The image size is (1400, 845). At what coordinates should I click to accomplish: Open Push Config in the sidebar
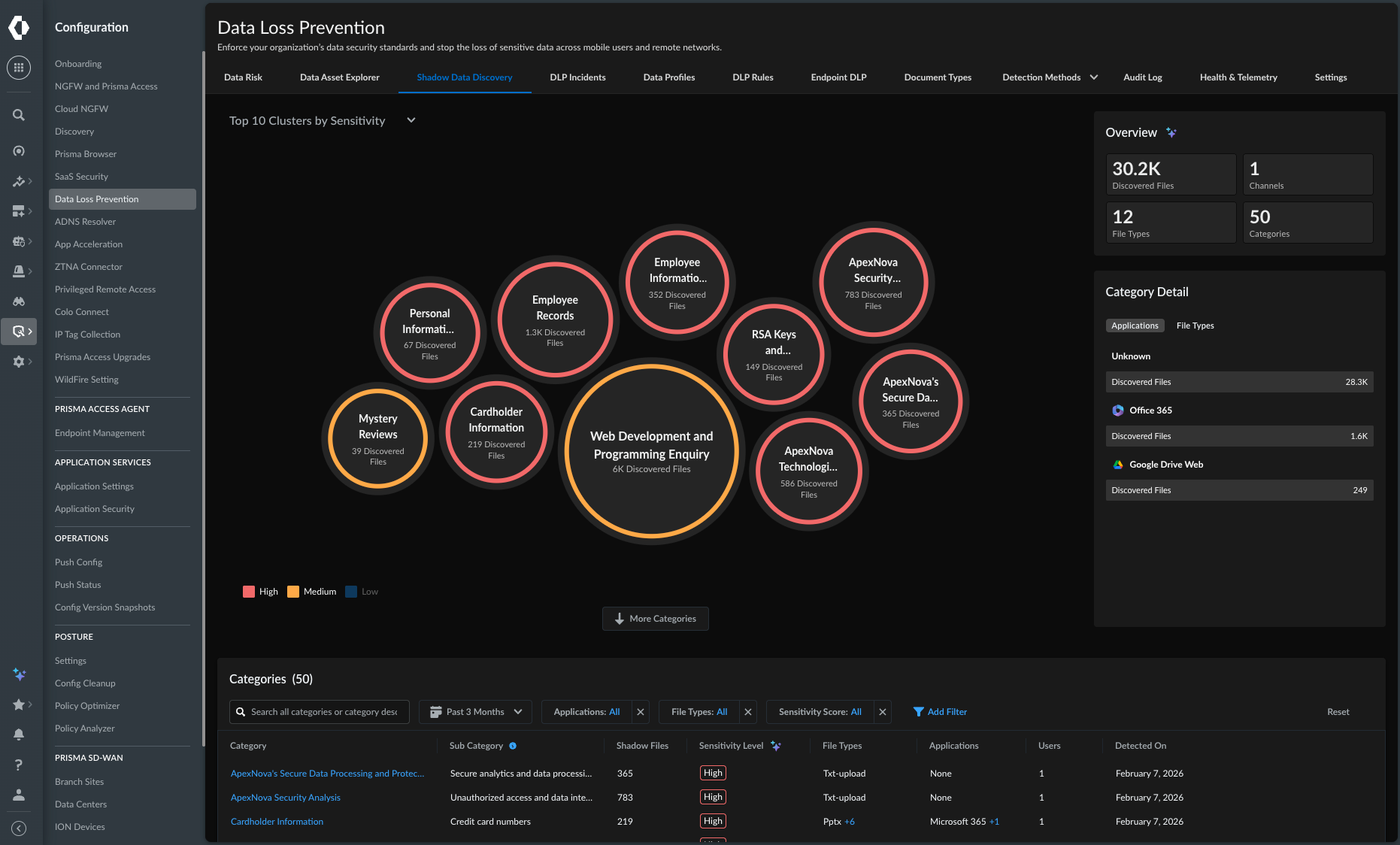(78, 562)
